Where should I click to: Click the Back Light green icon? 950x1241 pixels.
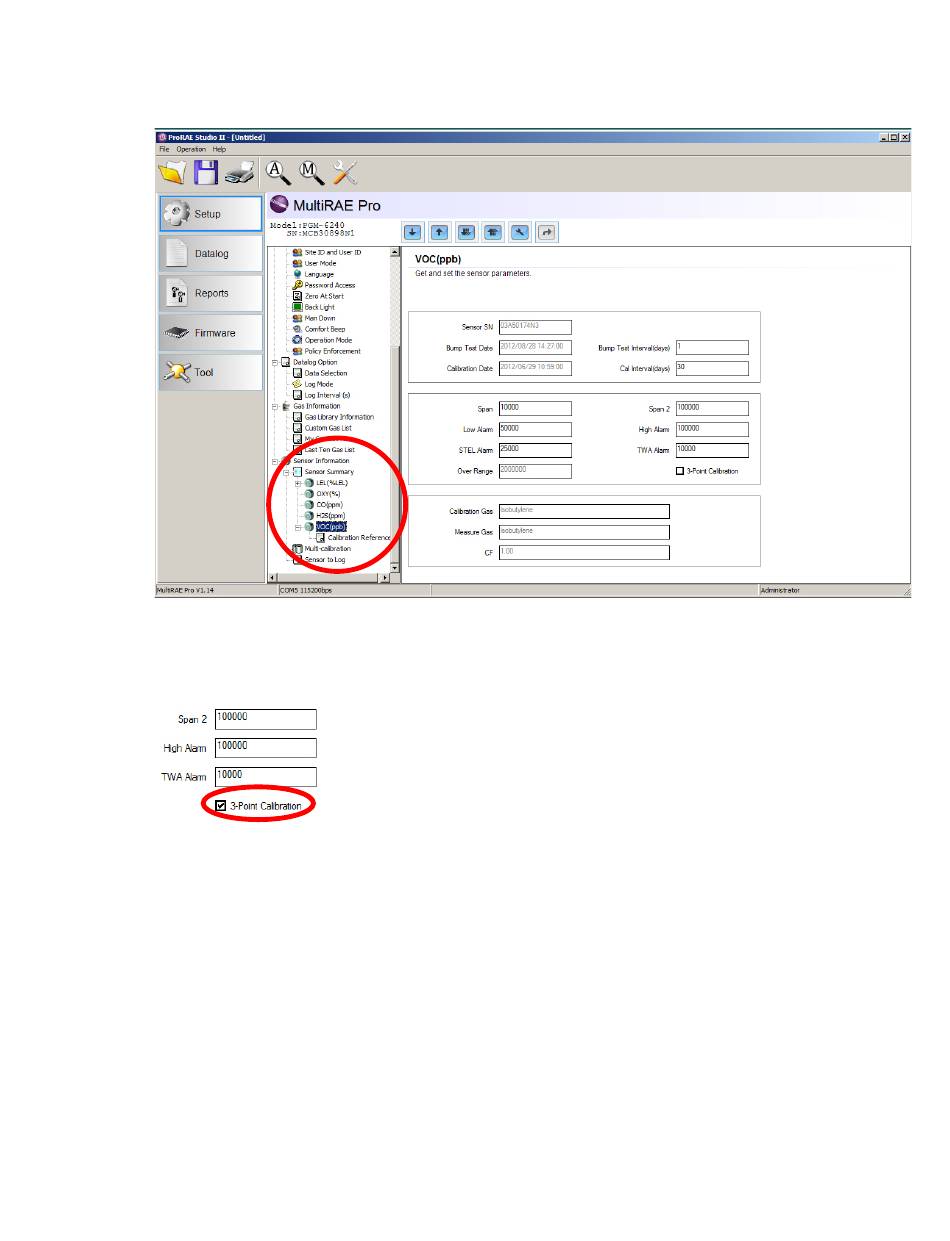click(x=297, y=307)
